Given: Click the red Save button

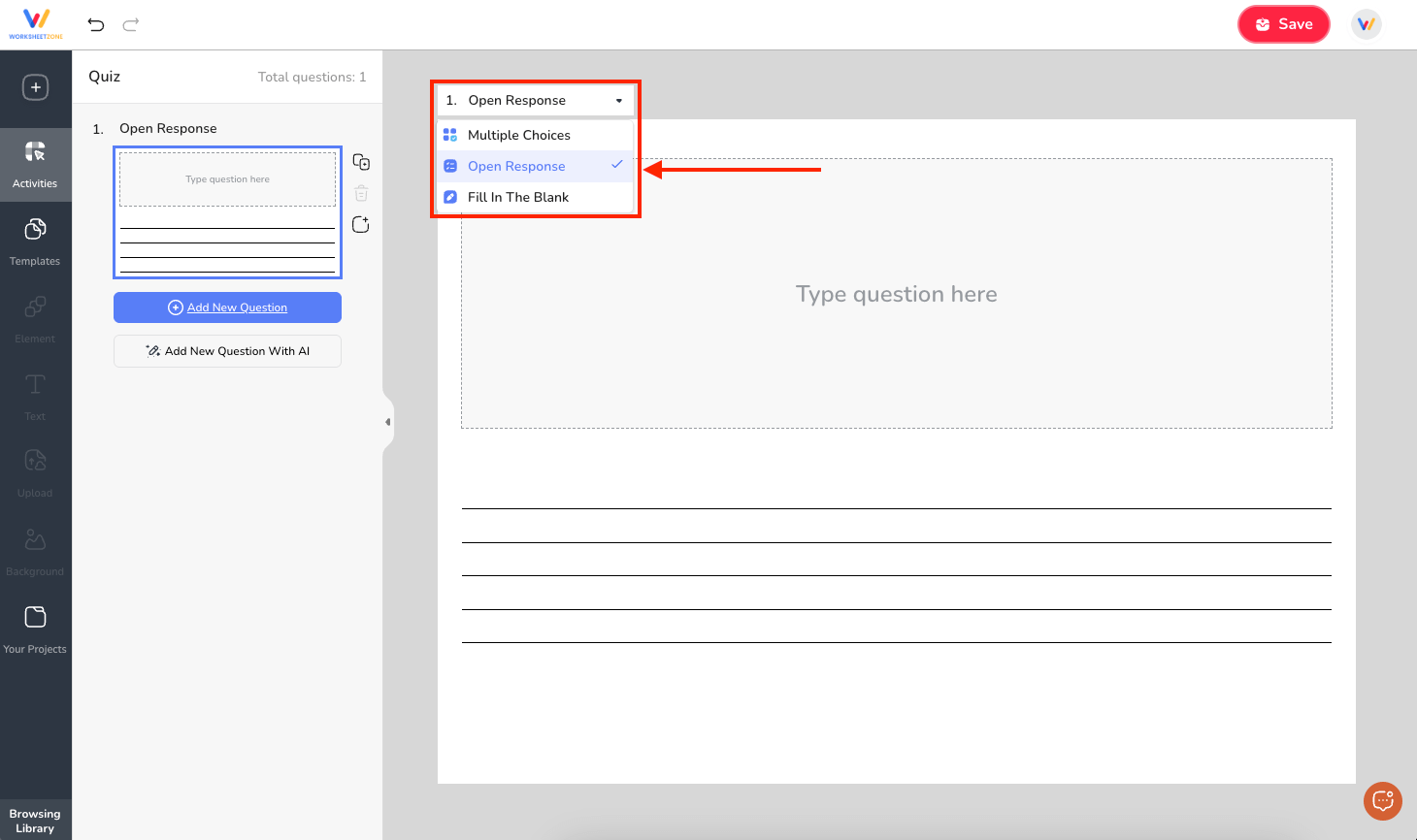Looking at the screenshot, I should (x=1283, y=24).
